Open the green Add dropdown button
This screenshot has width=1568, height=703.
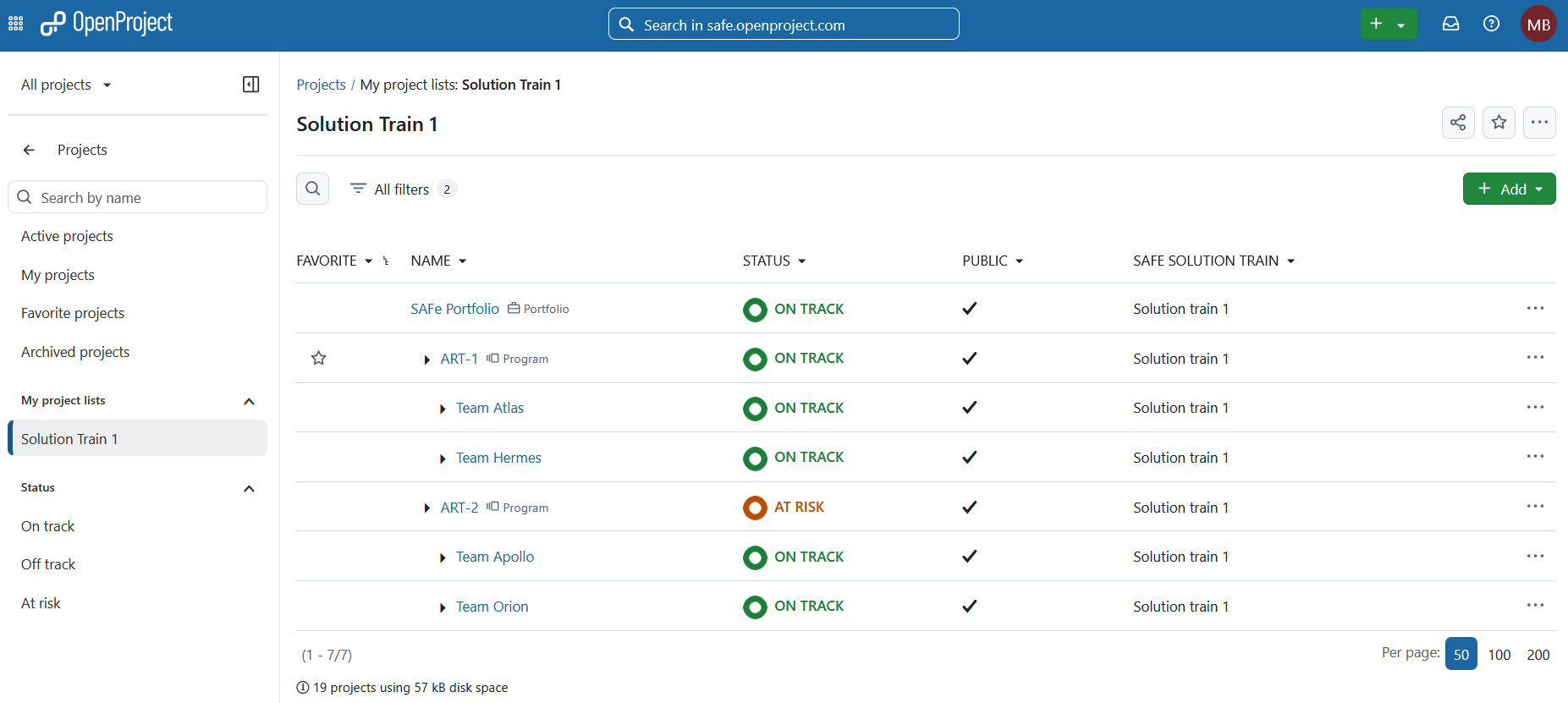(1509, 189)
